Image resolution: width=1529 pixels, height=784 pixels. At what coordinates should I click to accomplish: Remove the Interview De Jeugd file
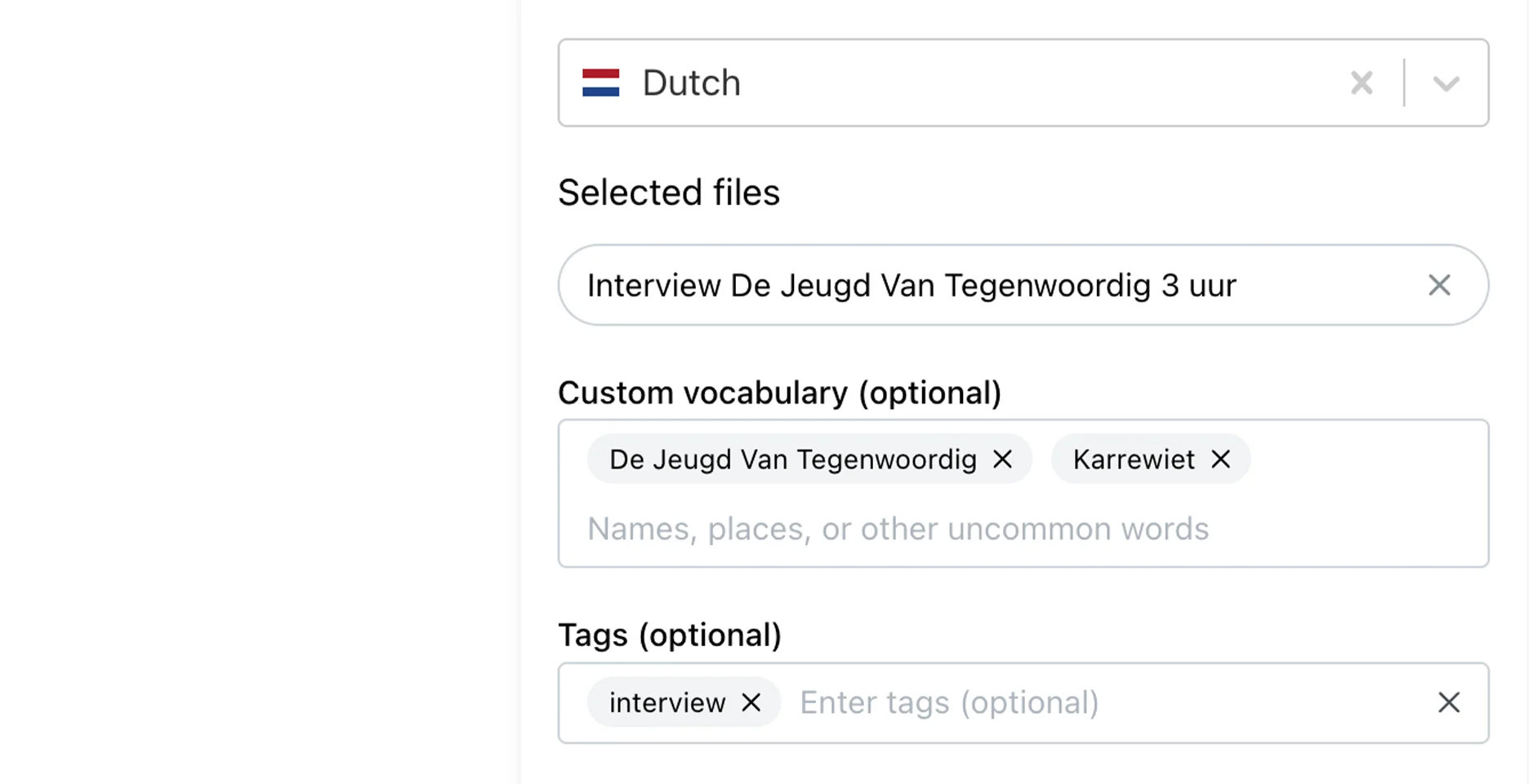pyautogui.click(x=1439, y=285)
